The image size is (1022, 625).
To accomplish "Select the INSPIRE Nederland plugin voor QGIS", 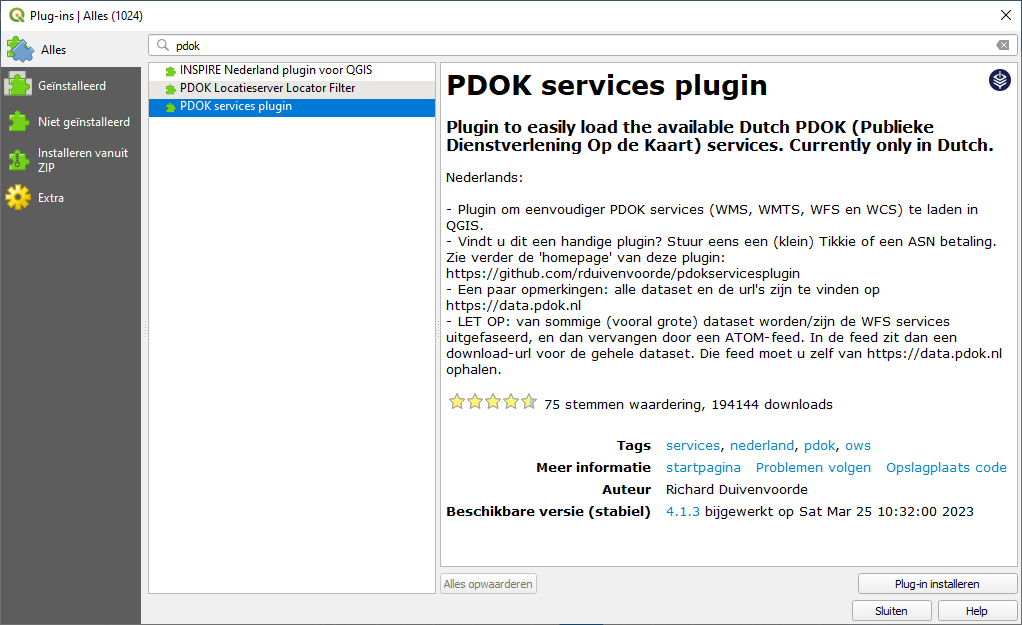I will coord(272,70).
